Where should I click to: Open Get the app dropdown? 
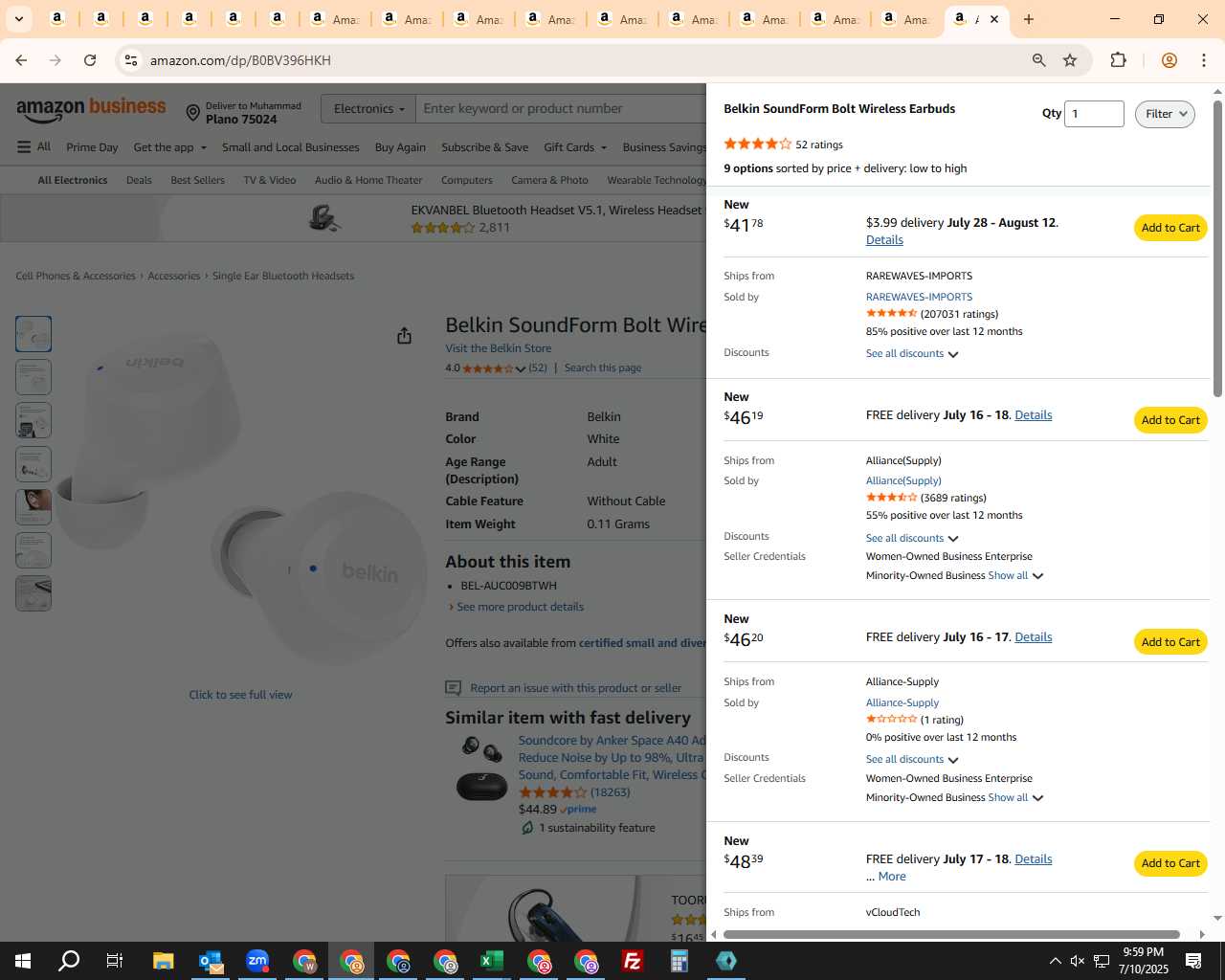(169, 147)
